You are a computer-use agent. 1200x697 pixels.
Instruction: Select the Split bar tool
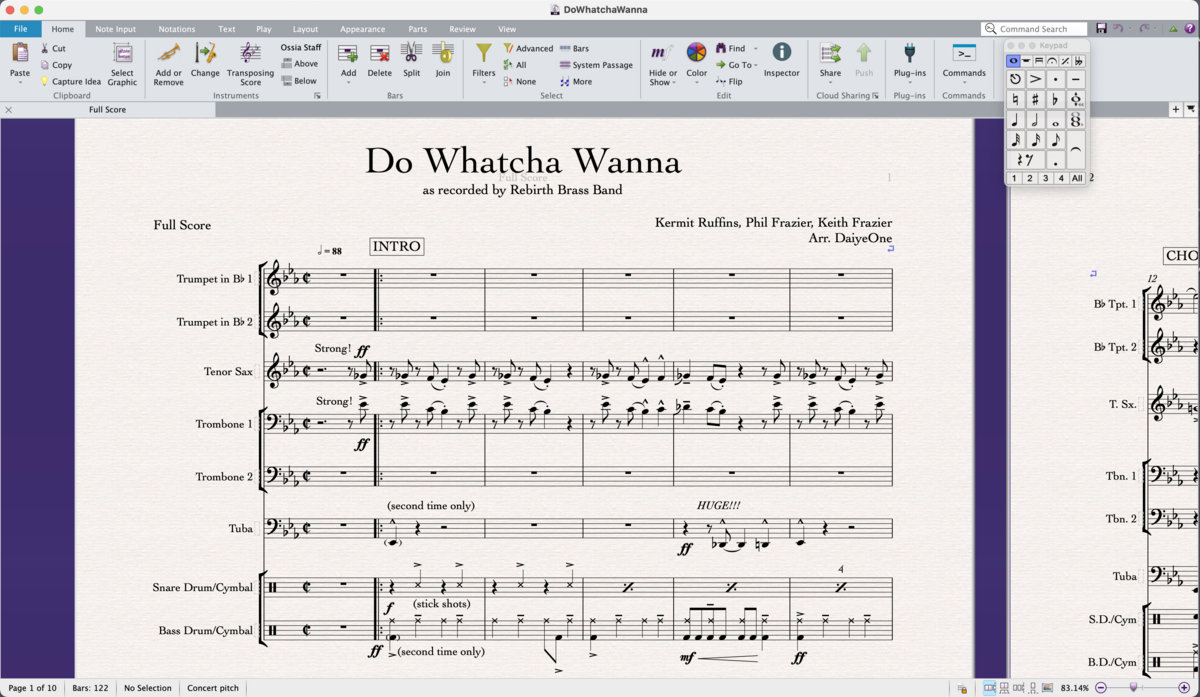tap(410, 60)
